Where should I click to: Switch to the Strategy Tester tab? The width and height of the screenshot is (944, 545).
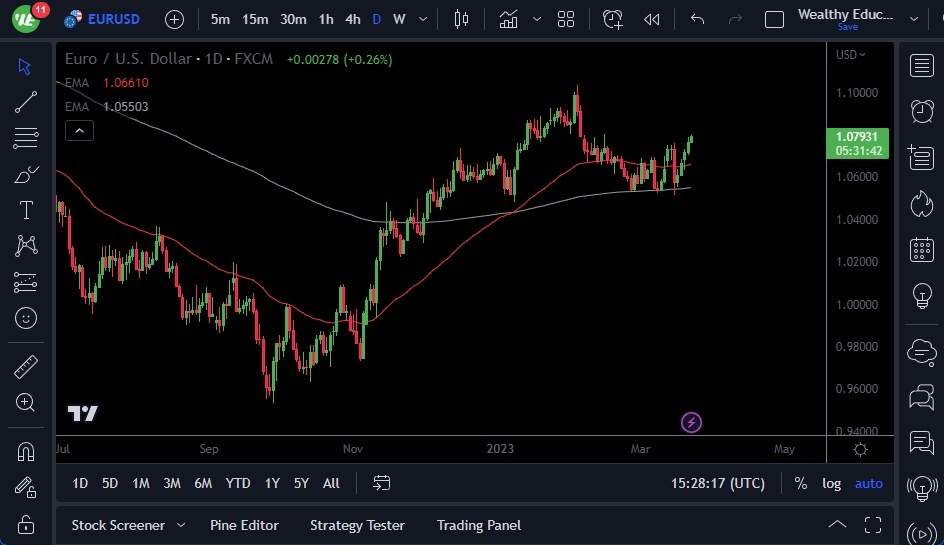pyautogui.click(x=357, y=525)
